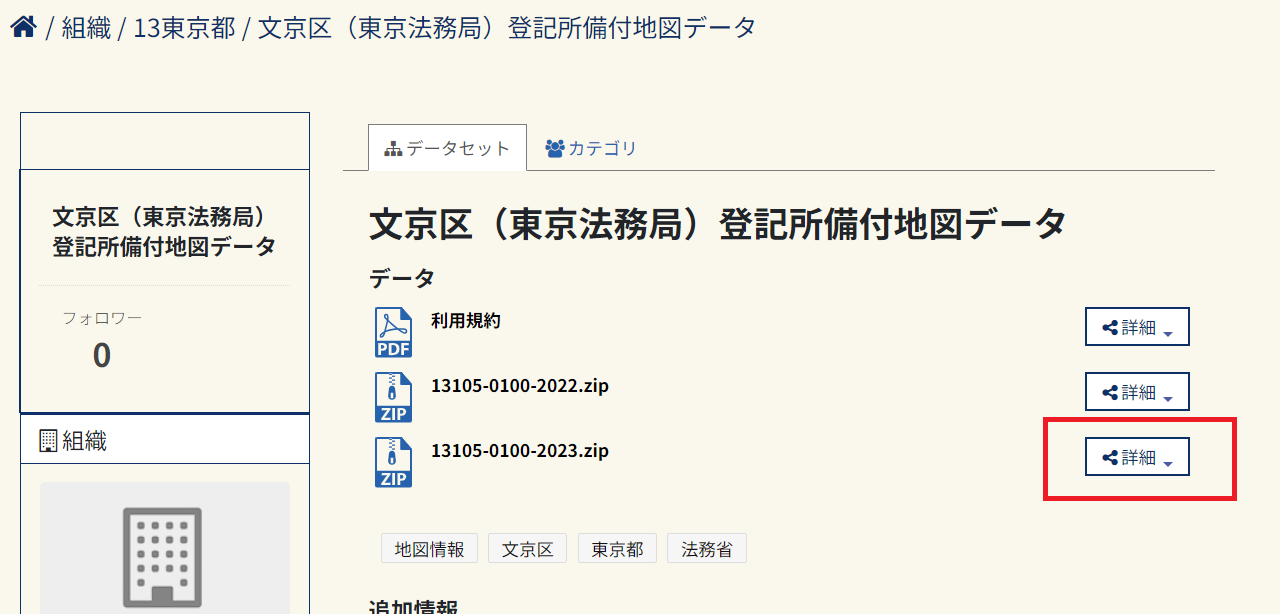
Task: Select the 東京都 tag
Action: [617, 549]
